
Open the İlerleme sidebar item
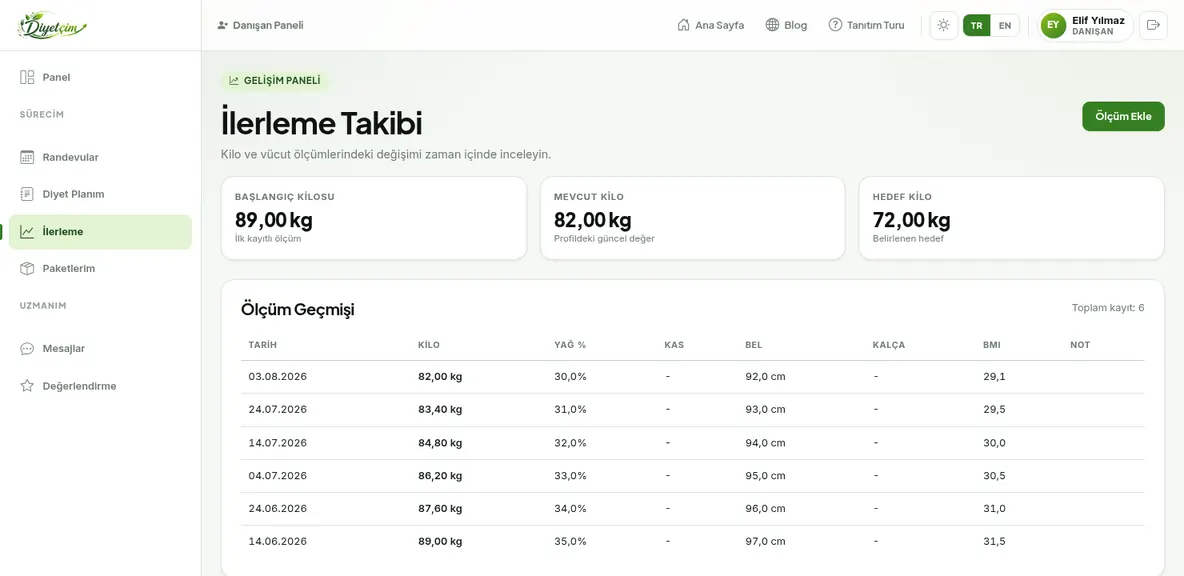click(100, 232)
